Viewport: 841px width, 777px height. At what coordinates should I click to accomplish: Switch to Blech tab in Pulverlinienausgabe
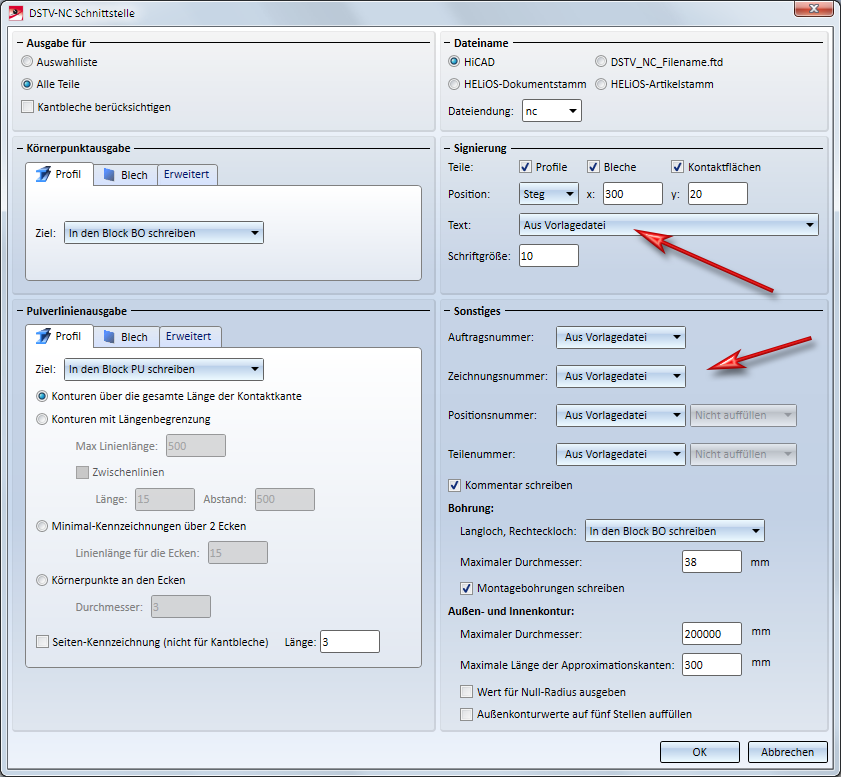(127, 337)
